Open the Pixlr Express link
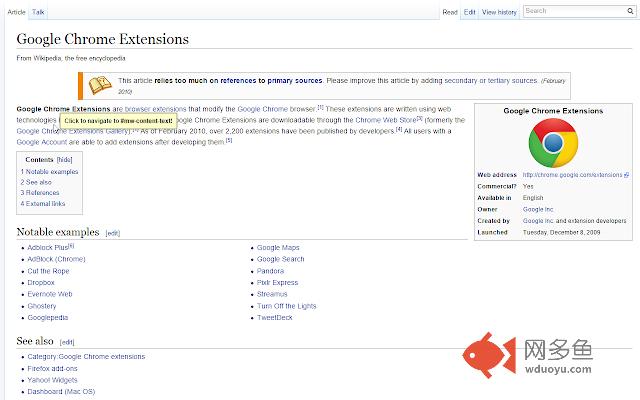 [x=278, y=283]
